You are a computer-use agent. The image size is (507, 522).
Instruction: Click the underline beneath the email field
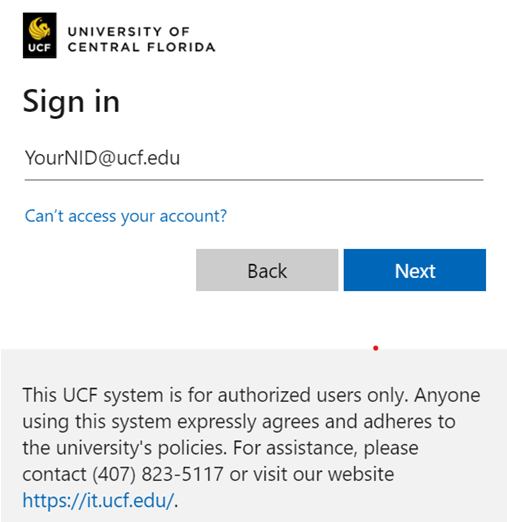[x=254, y=180]
